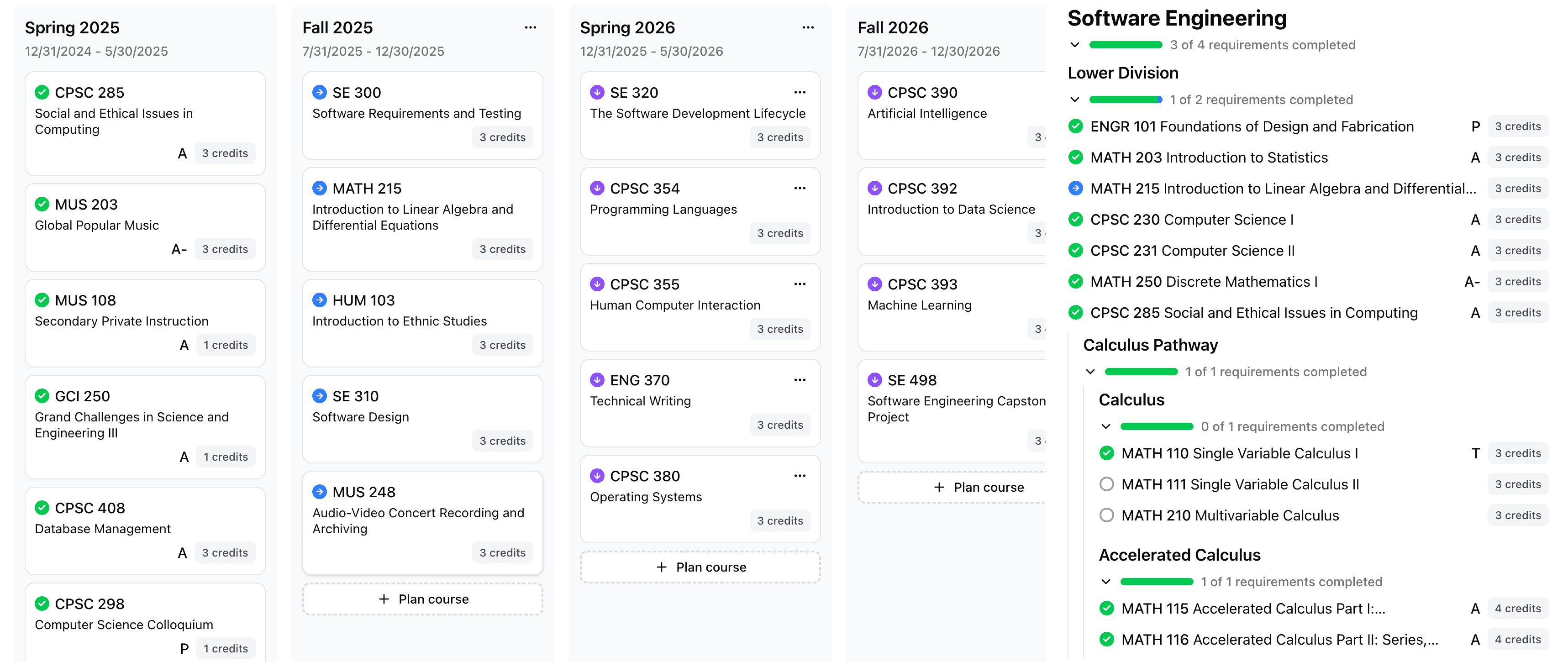Open the MUS 248 course card
This screenshot has width=1568, height=662.
pyautogui.click(x=422, y=522)
